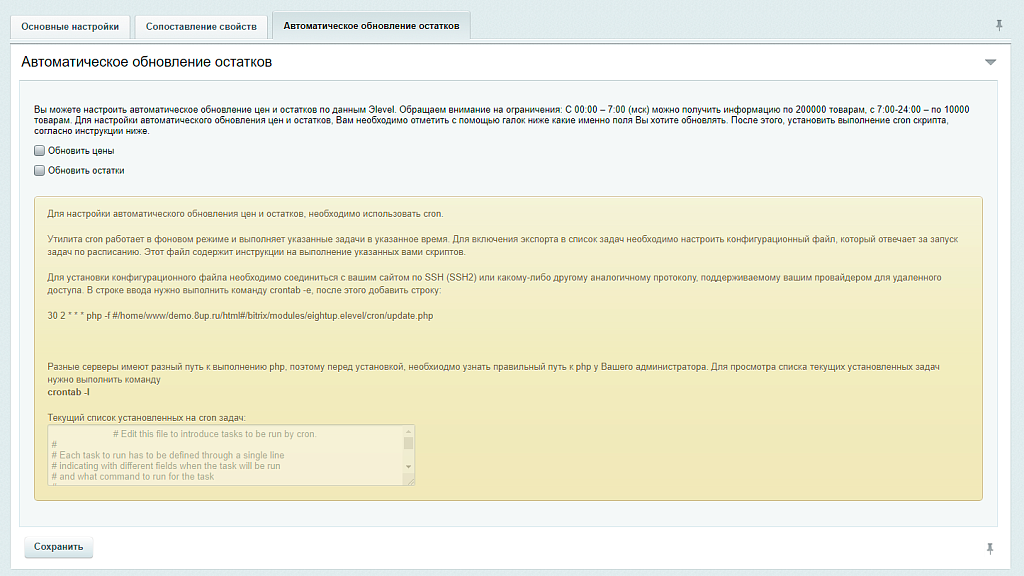The width and height of the screenshot is (1024, 576).
Task: Click the 'Обновить цены' label text
Action: click(81, 151)
